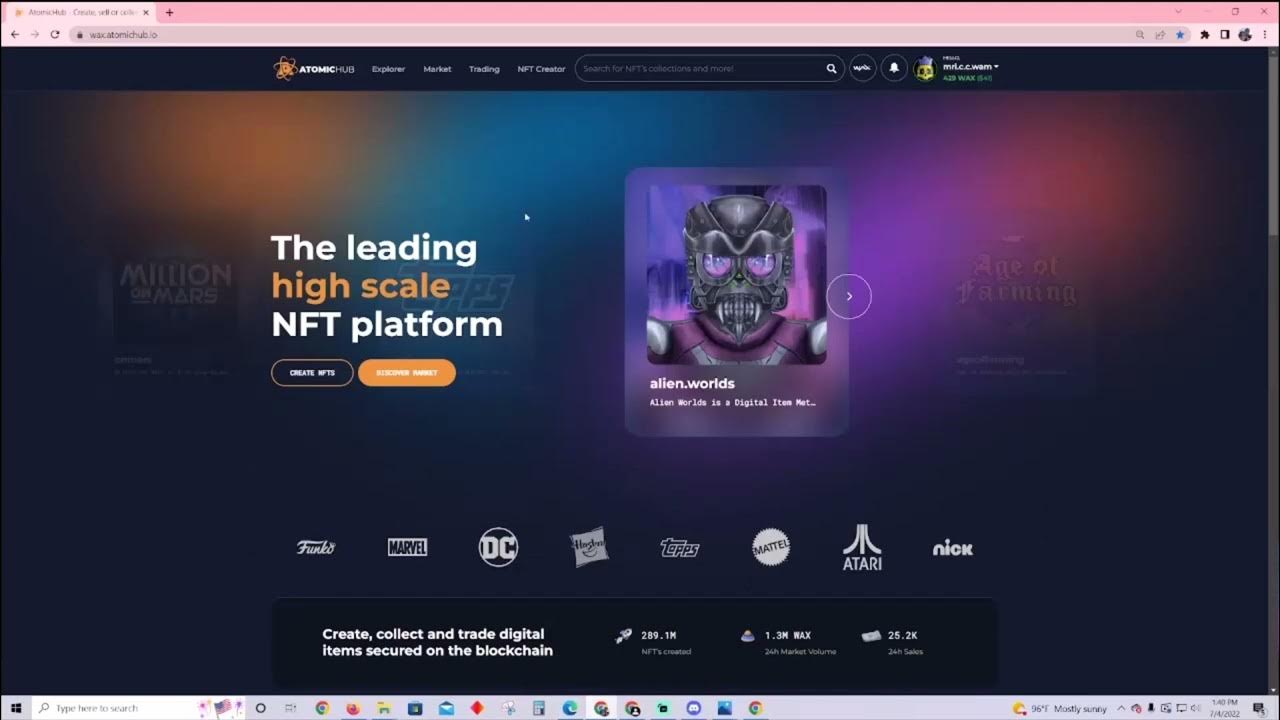The width and height of the screenshot is (1280, 720).
Task: Click the share page icon
Action: (x=1160, y=34)
